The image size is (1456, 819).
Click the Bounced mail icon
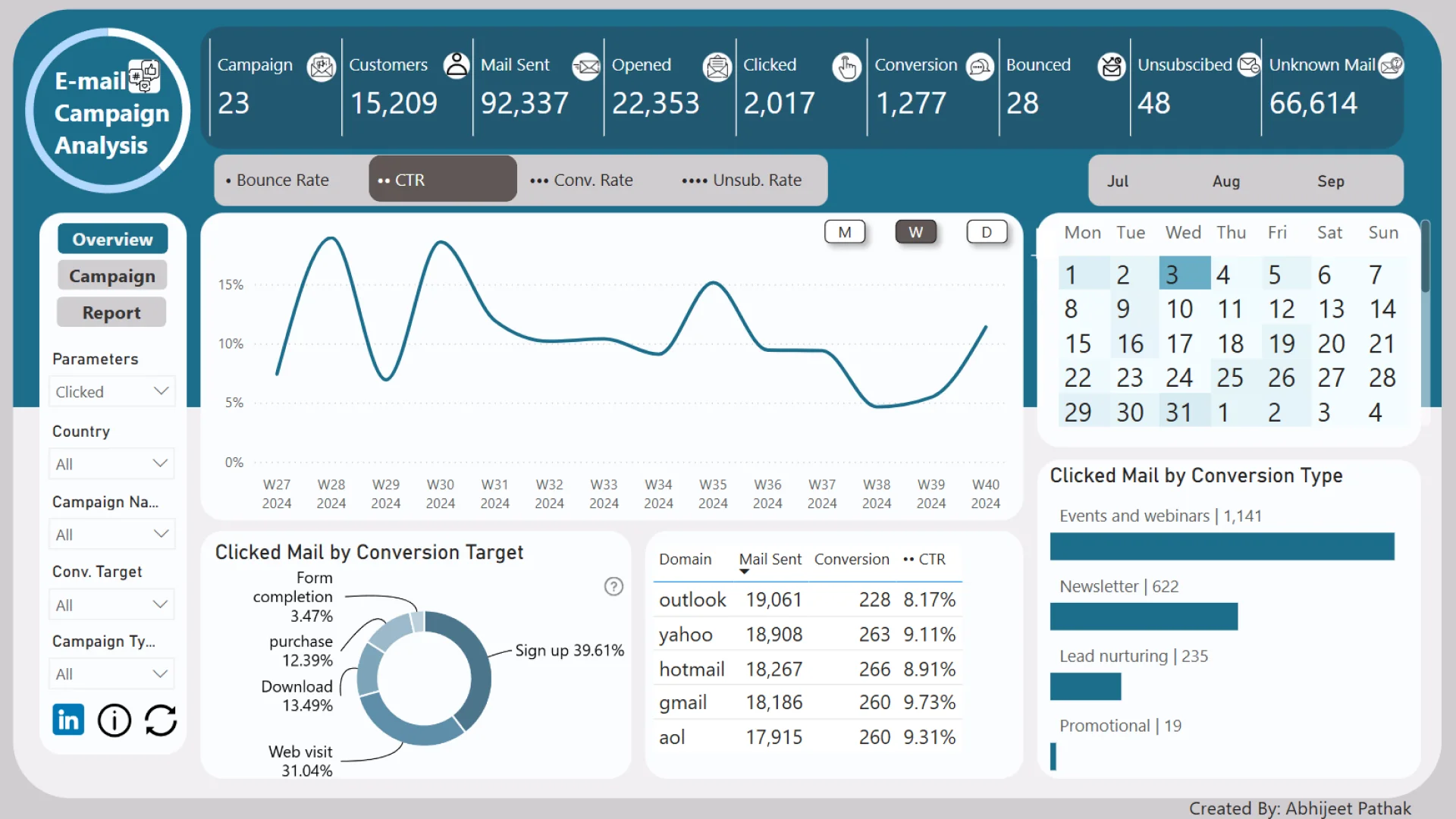1112,67
